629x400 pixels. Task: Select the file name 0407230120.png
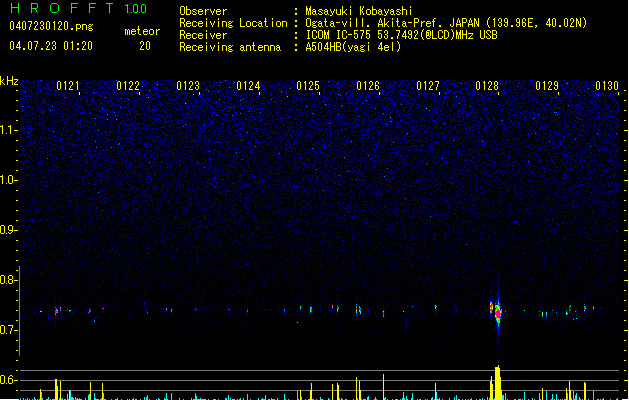point(51,26)
